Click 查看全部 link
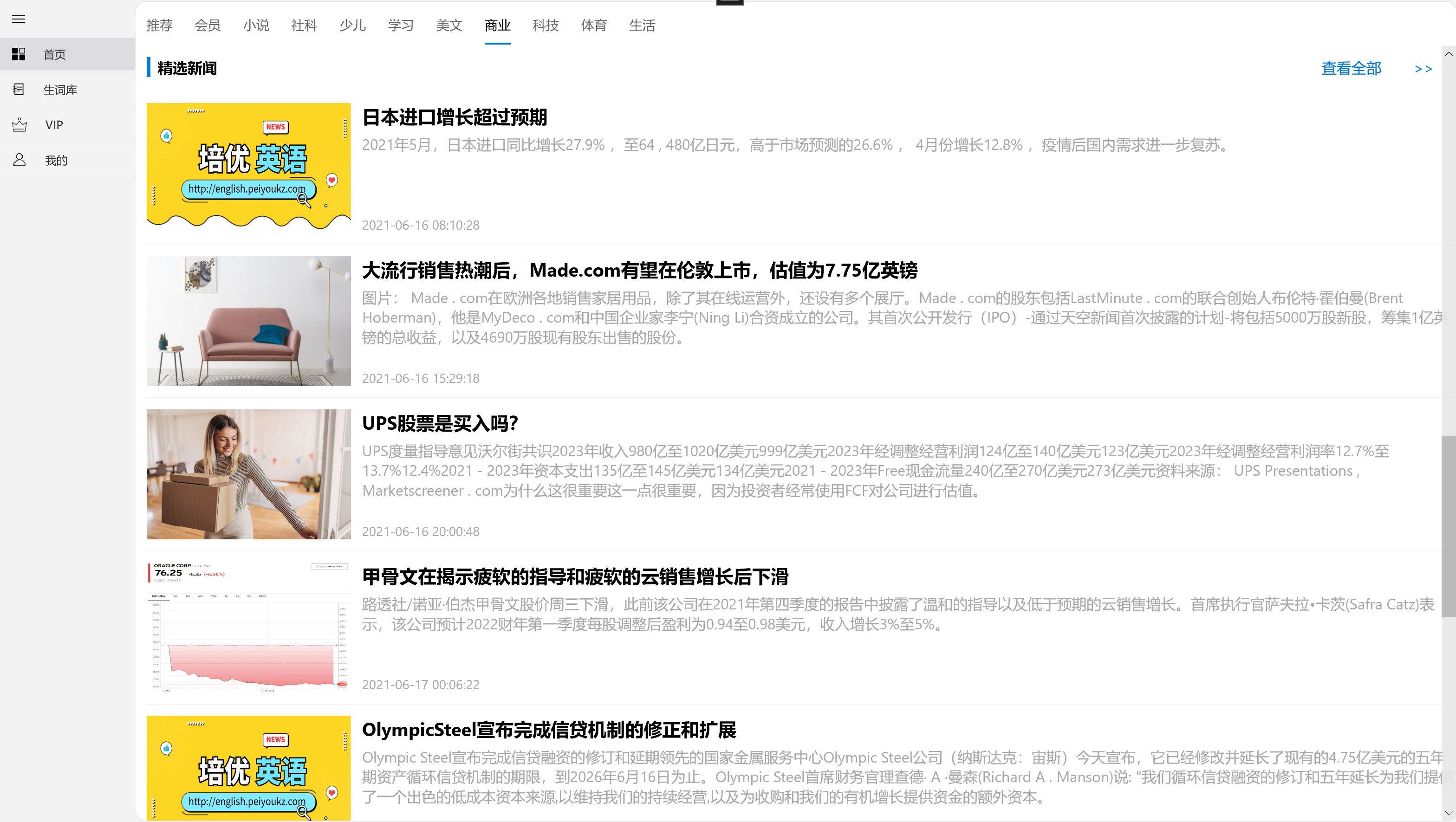Screen dimensions: 1456x822 coord(1351,69)
